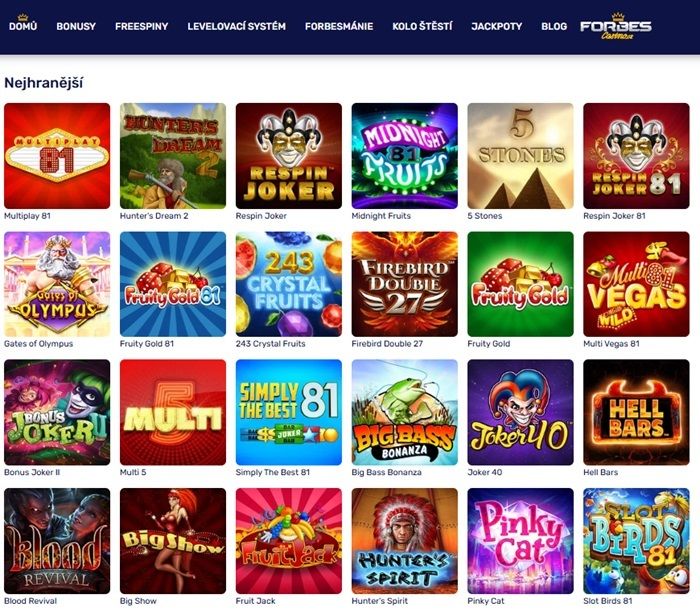Select the Big Bass Bonanza thumbnail
Image resolution: width=700 pixels, height=611 pixels.
click(x=404, y=412)
